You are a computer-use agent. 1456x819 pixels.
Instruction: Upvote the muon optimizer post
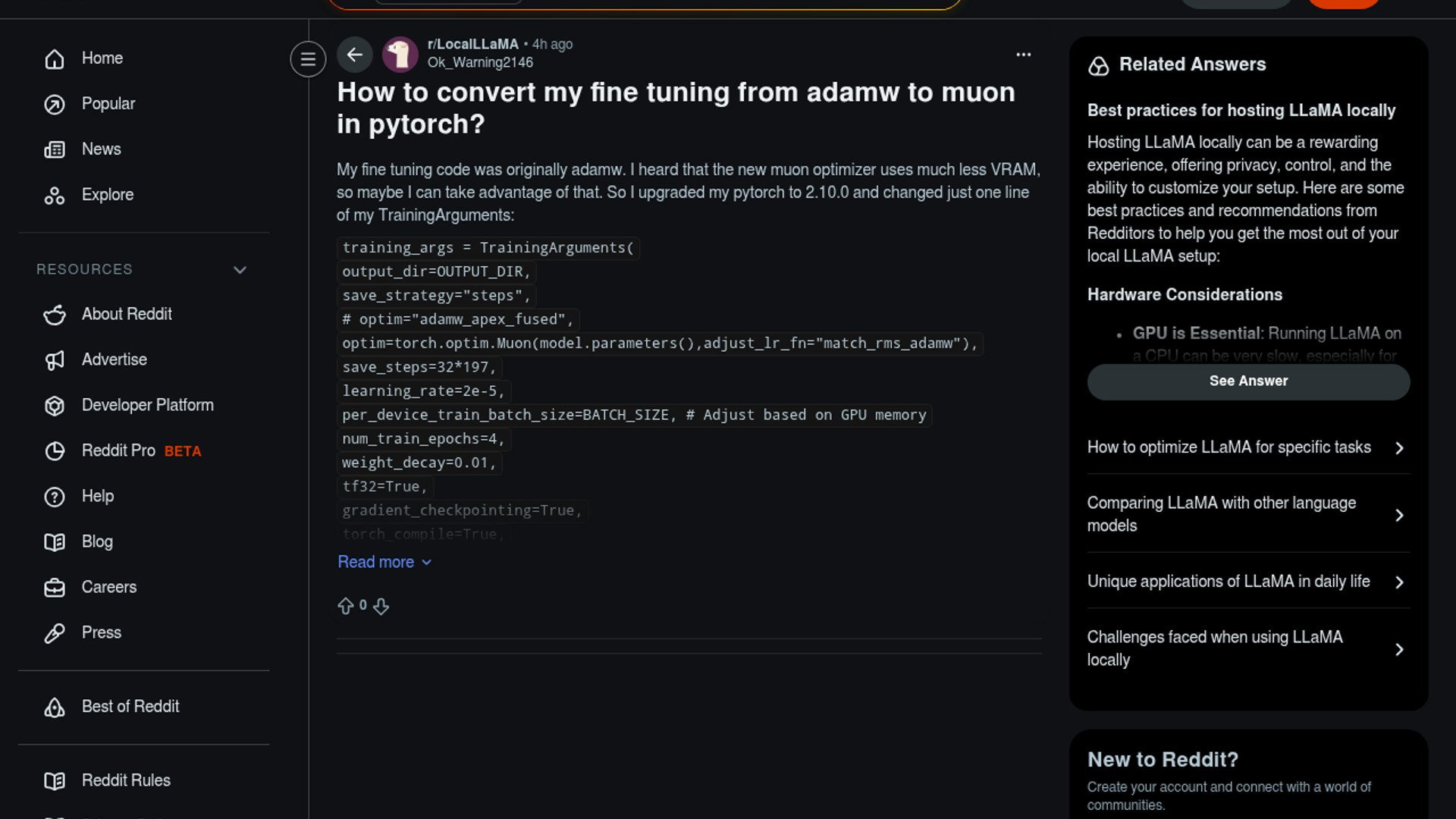point(346,606)
